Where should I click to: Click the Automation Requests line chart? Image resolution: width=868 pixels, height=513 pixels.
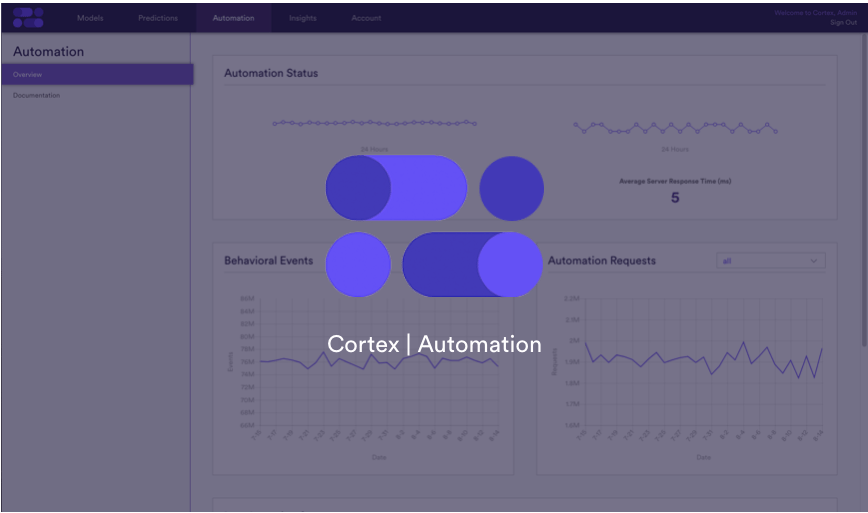[x=704, y=362]
